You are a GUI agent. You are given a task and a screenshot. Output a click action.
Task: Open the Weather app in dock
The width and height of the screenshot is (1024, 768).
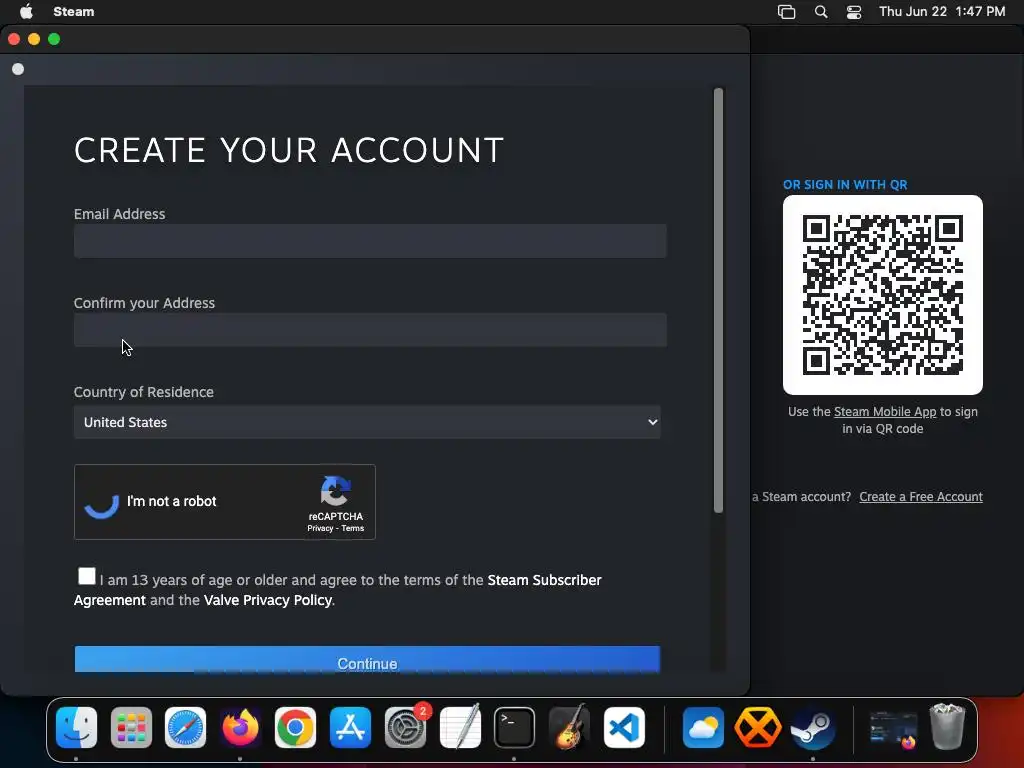703,728
